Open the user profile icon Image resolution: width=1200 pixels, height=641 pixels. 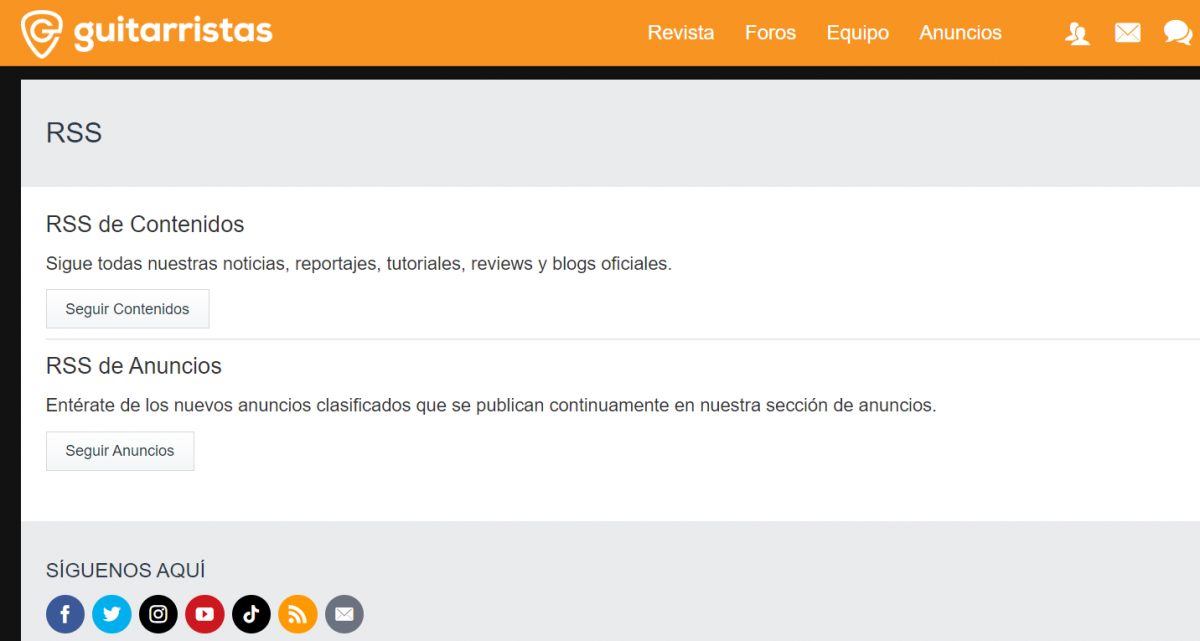pos(1078,33)
